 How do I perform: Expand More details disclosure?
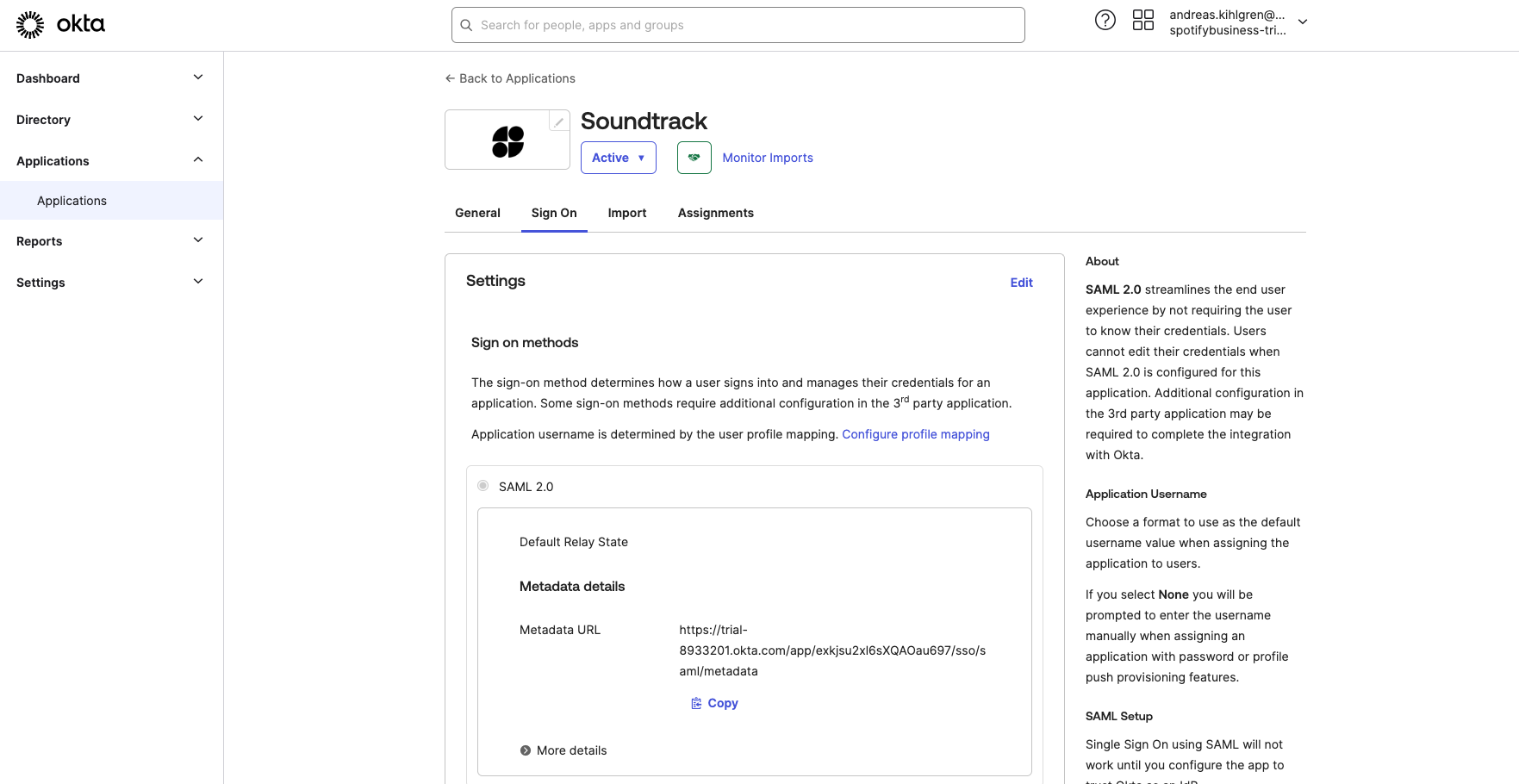click(563, 750)
